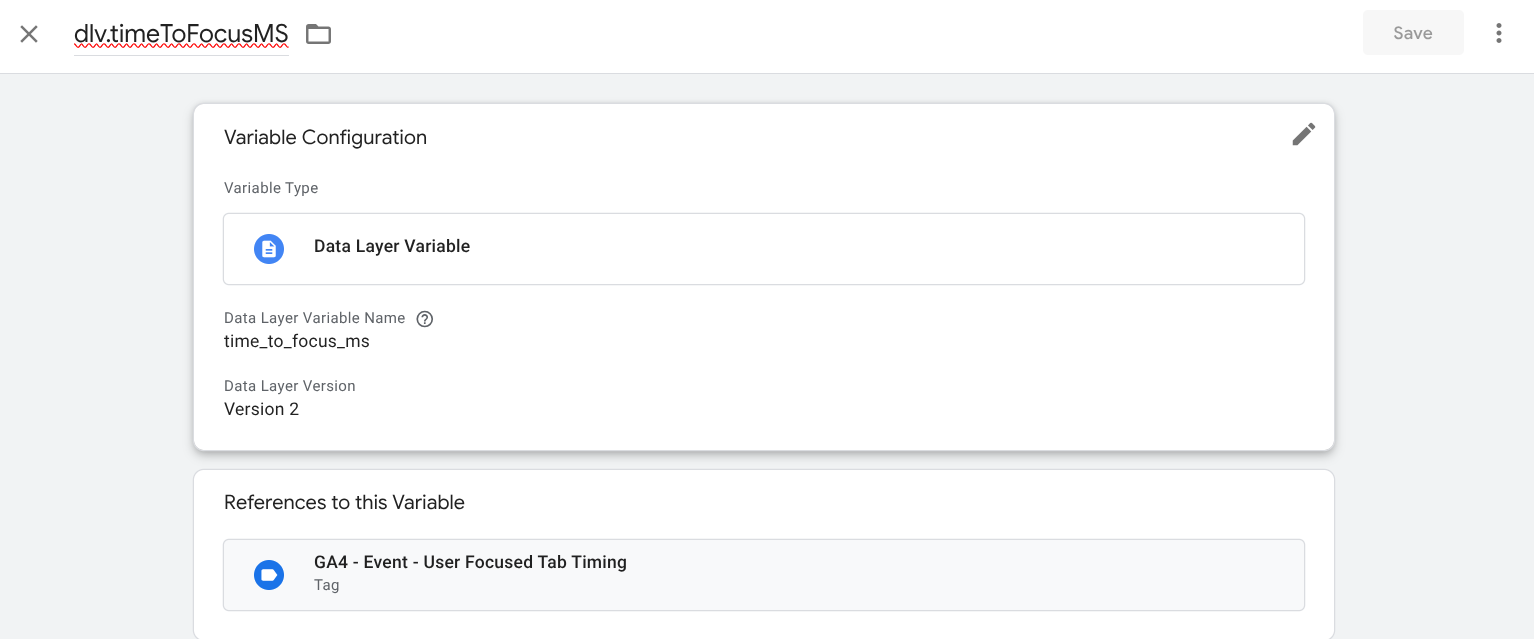Click the Data Layer Variable type name text
The width and height of the screenshot is (1534, 639).
pos(392,246)
